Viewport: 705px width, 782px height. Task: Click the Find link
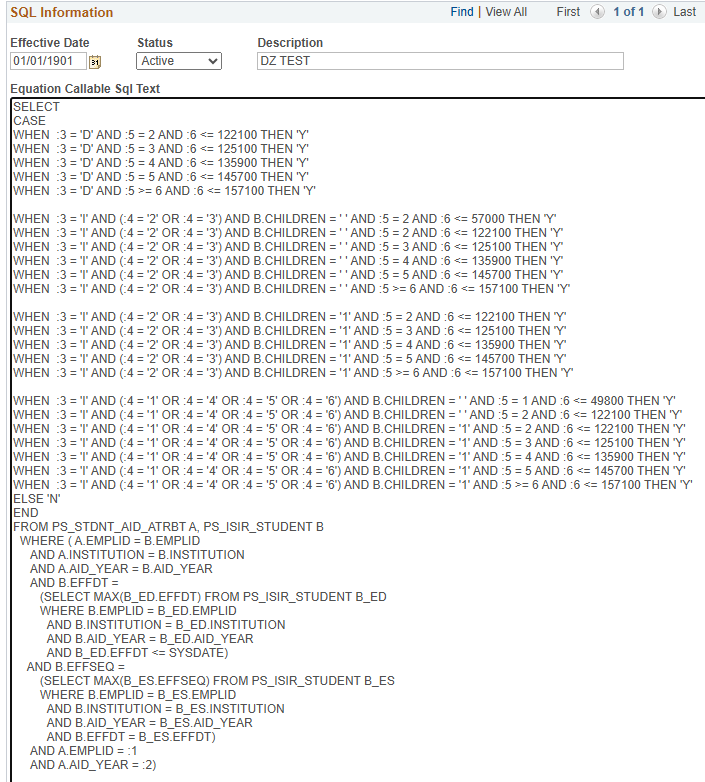point(462,11)
